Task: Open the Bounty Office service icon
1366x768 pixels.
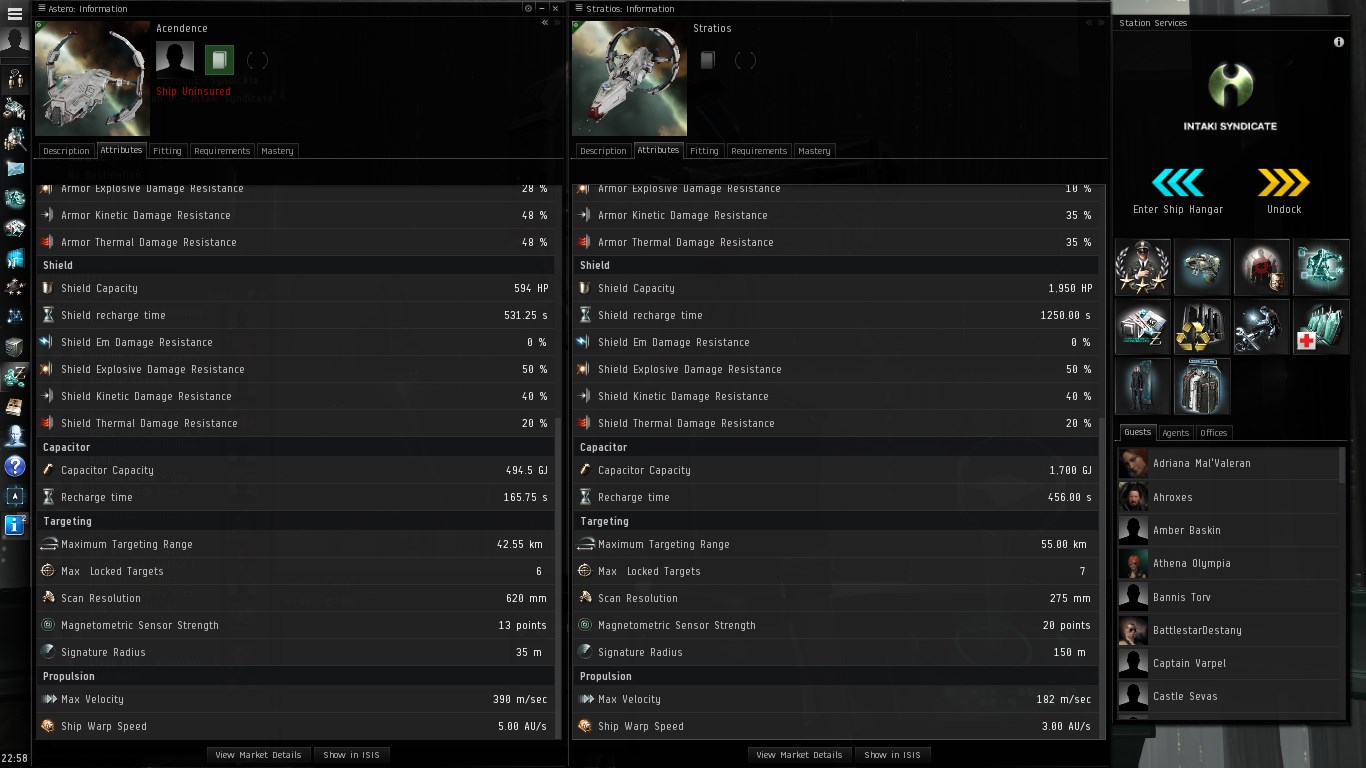Action: 1261,267
